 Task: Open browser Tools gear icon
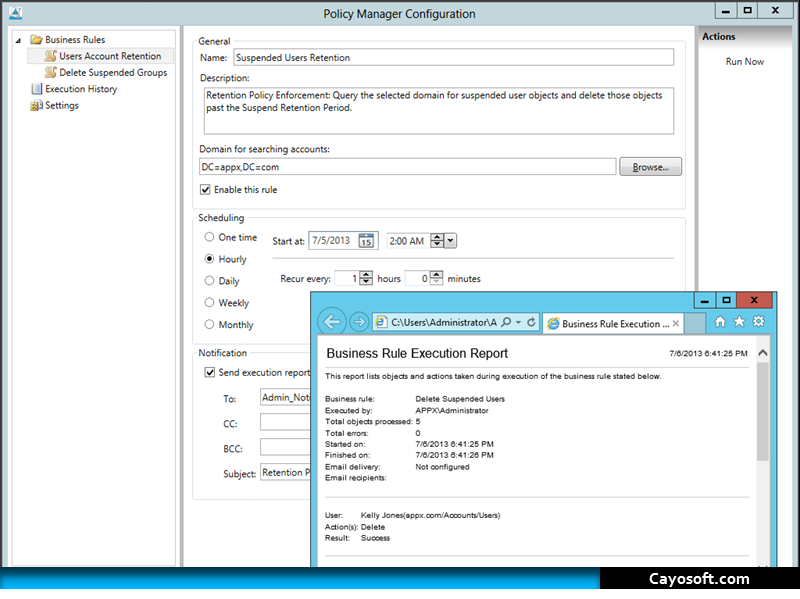pyautogui.click(x=759, y=321)
